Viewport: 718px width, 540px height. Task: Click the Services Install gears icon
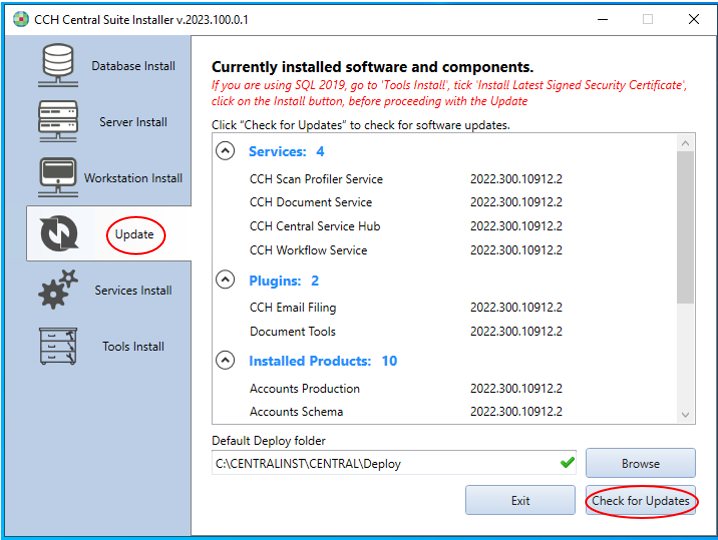pos(58,289)
